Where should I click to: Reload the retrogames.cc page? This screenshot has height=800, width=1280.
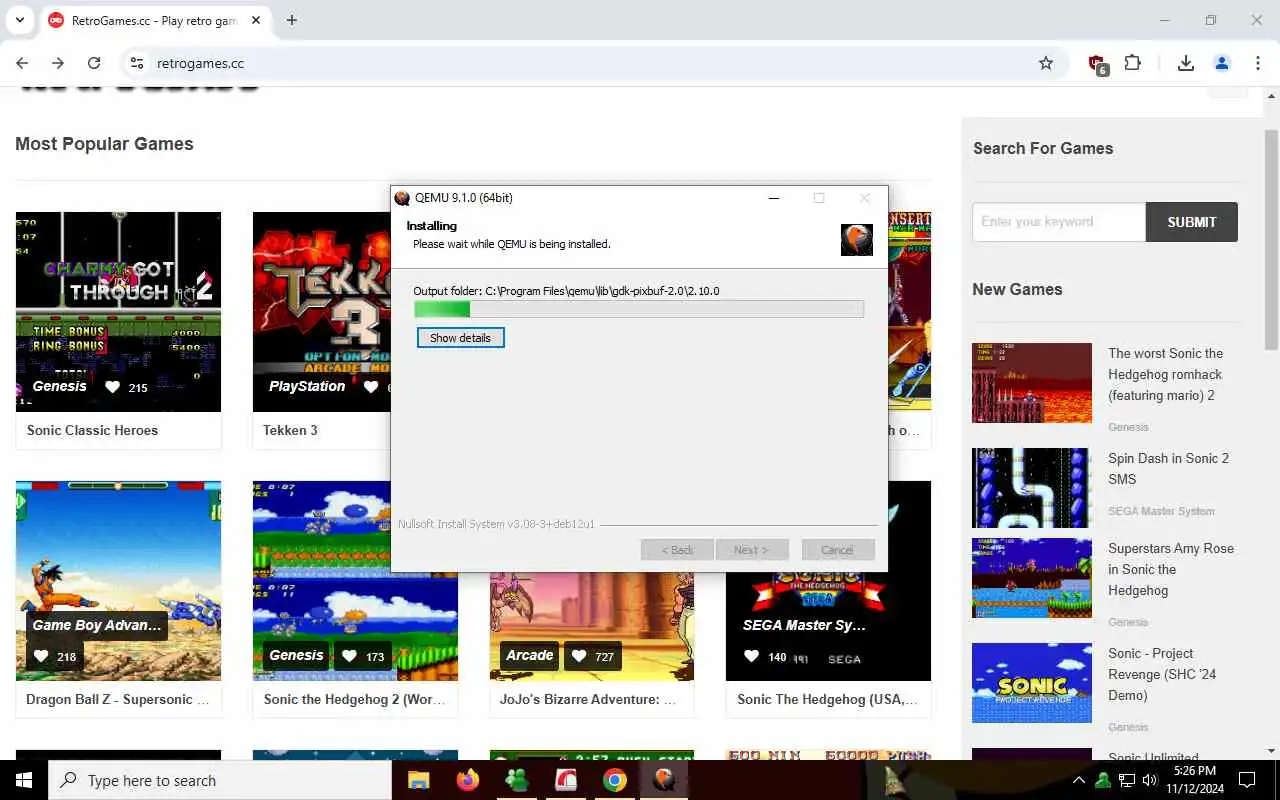click(x=94, y=63)
